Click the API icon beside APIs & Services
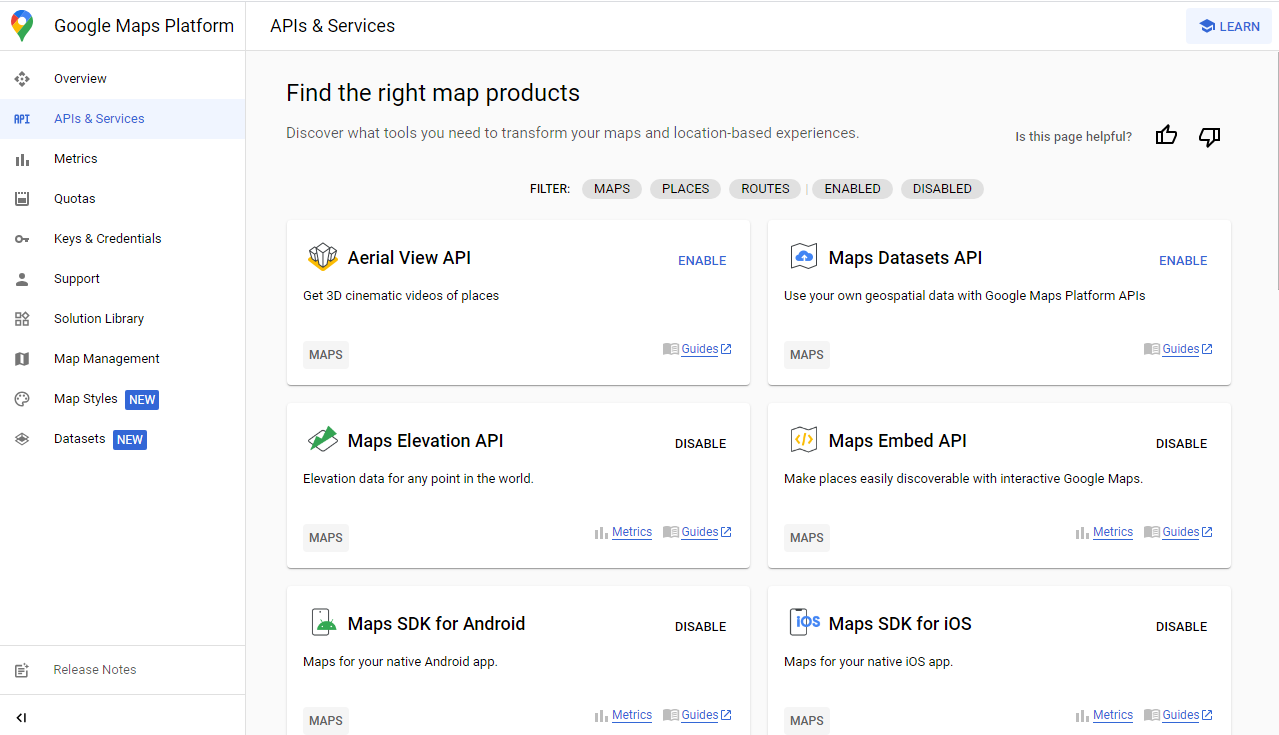 coord(22,119)
